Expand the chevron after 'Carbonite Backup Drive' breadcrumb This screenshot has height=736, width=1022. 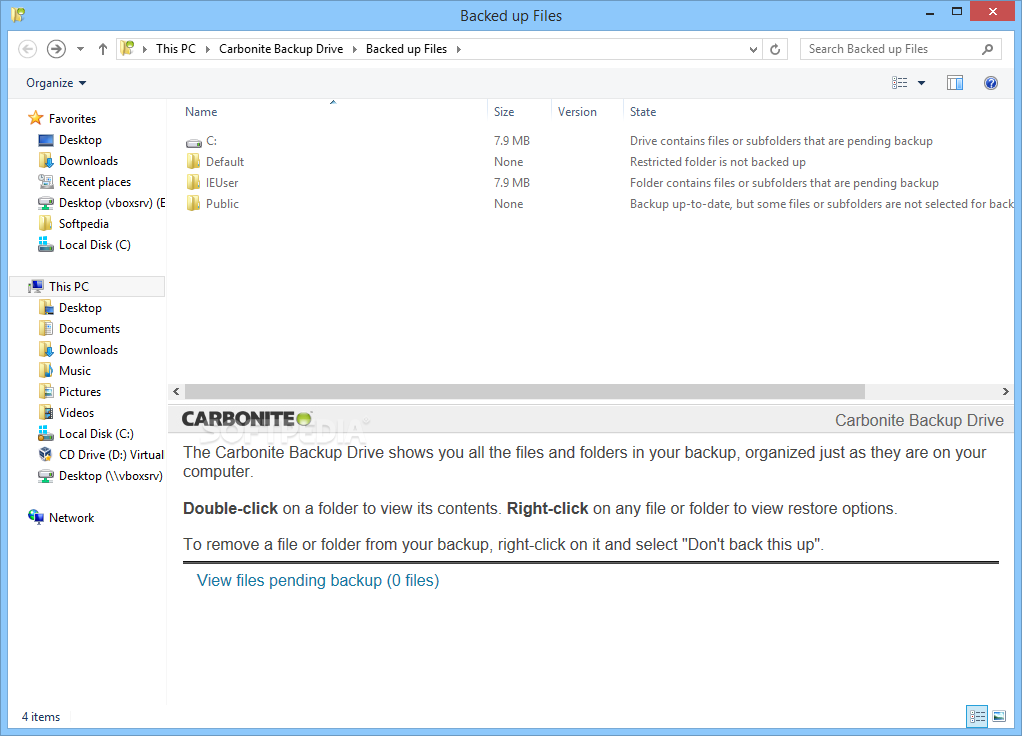[355, 49]
